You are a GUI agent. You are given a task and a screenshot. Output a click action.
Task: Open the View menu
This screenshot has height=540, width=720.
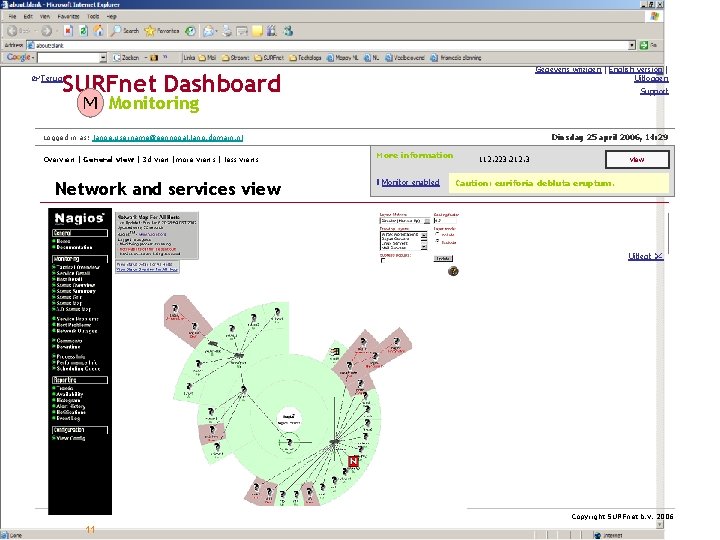45,16
